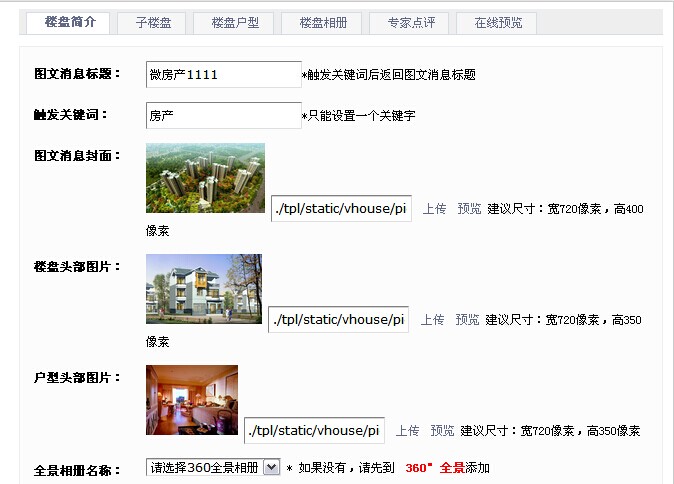
Task: Focus the 触发关键词 text field
Action: (x=222, y=115)
